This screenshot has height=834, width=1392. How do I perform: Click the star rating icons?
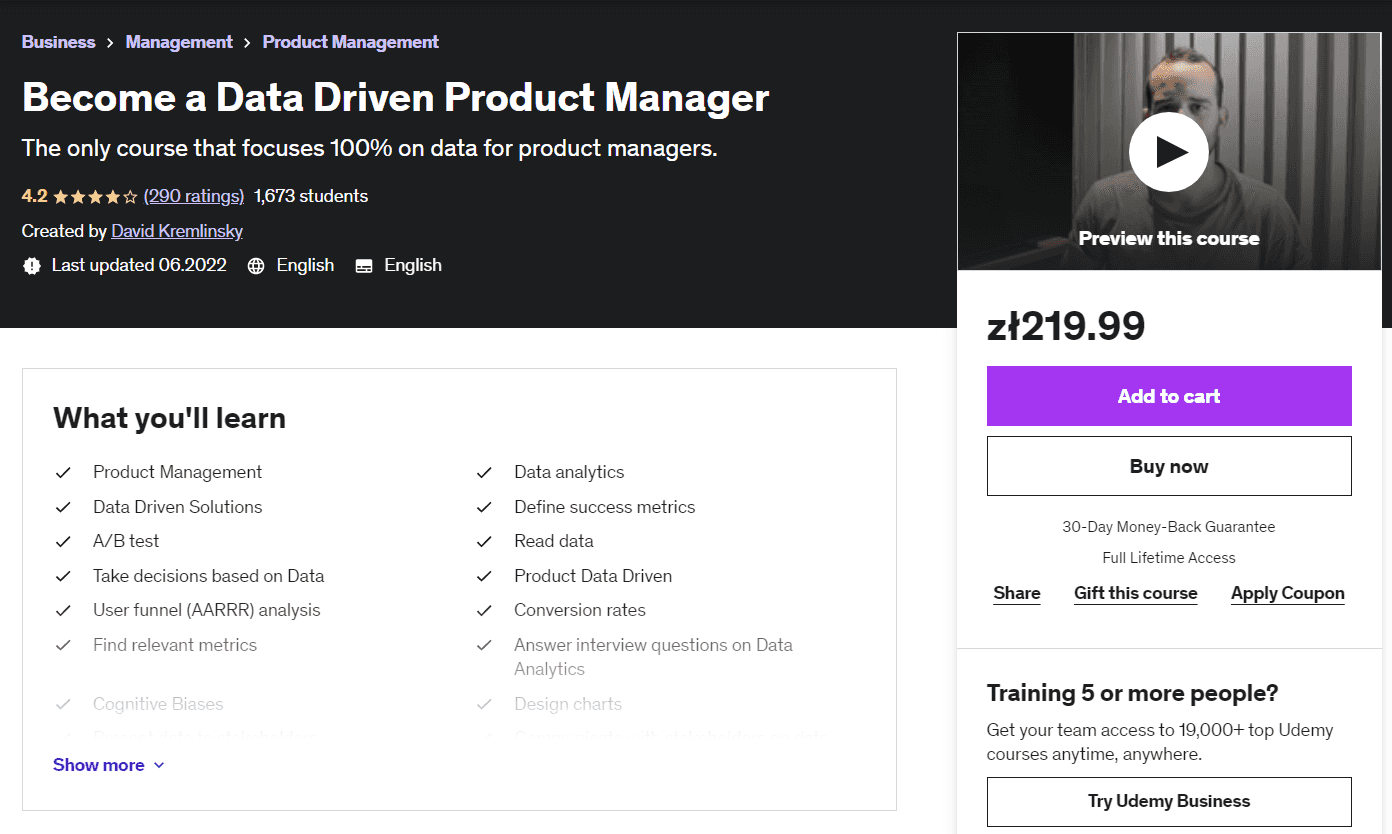[x=95, y=197]
